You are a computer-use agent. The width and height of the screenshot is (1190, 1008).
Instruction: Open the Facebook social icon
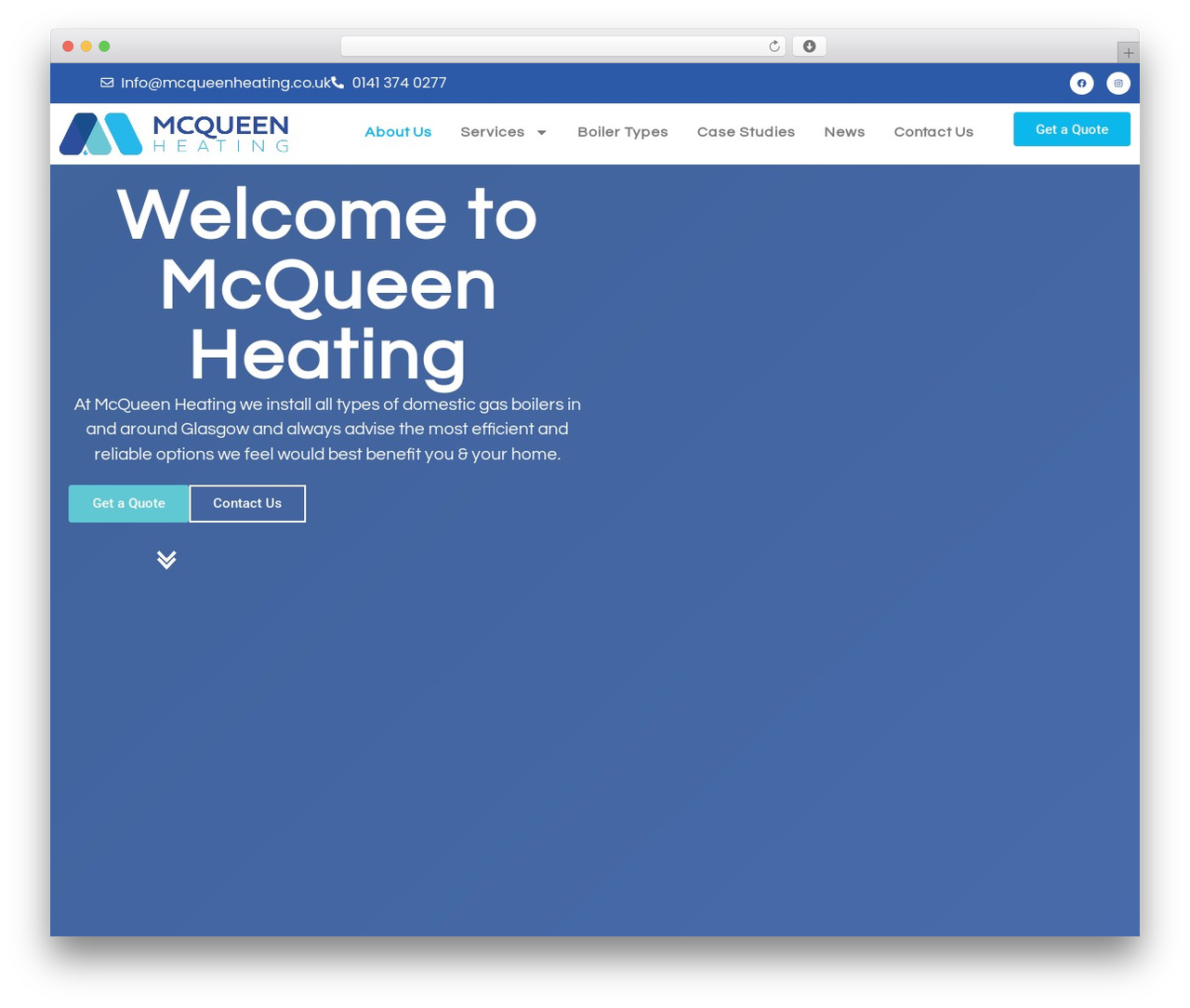tap(1081, 83)
